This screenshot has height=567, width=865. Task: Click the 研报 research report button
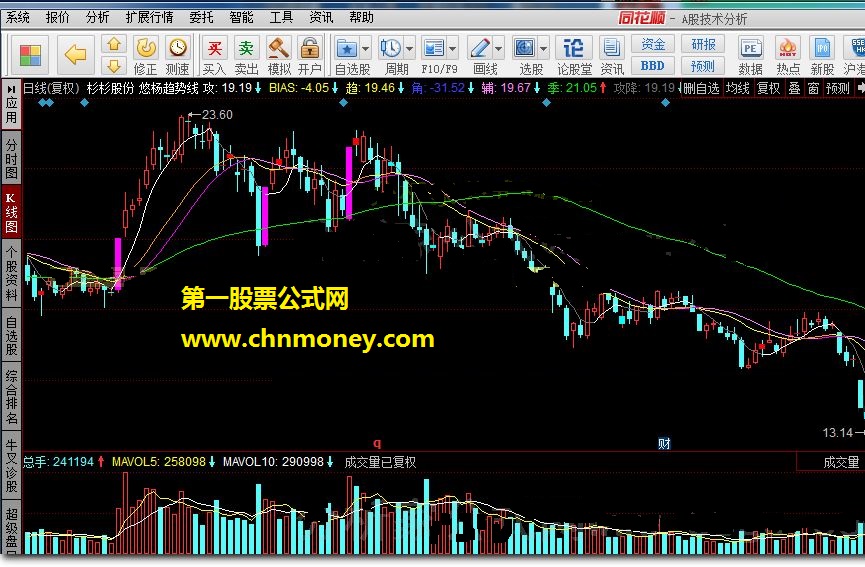pyautogui.click(x=703, y=44)
